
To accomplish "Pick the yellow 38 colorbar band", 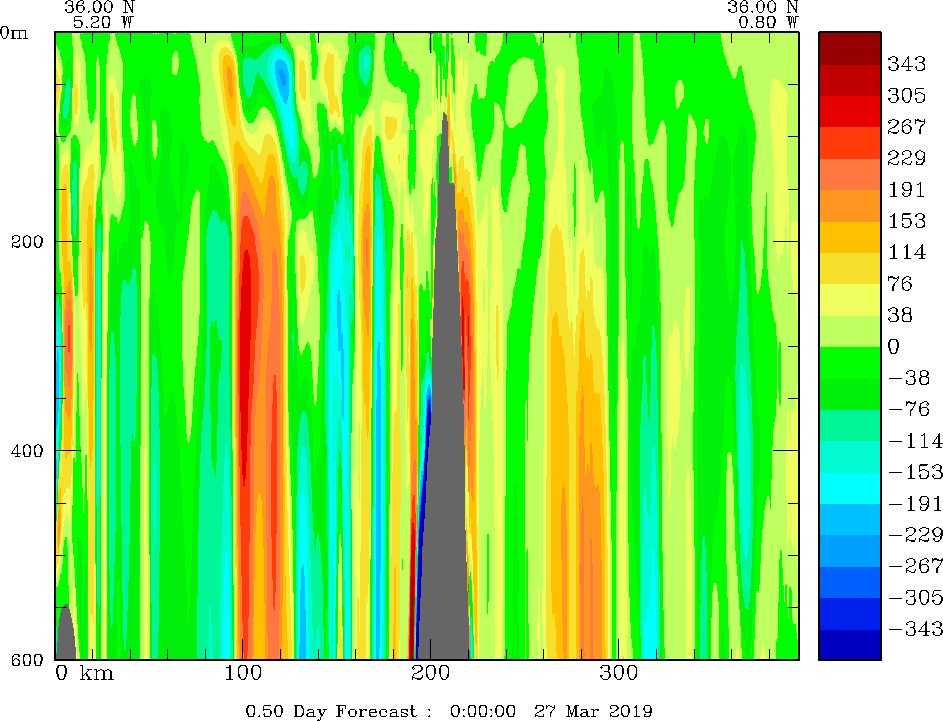I will [x=850, y=300].
